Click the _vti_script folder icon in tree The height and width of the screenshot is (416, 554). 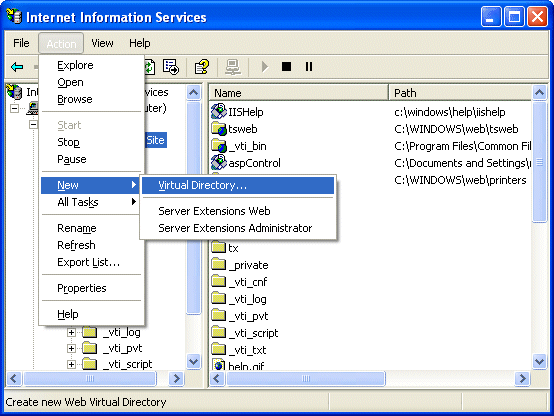(x=90, y=364)
